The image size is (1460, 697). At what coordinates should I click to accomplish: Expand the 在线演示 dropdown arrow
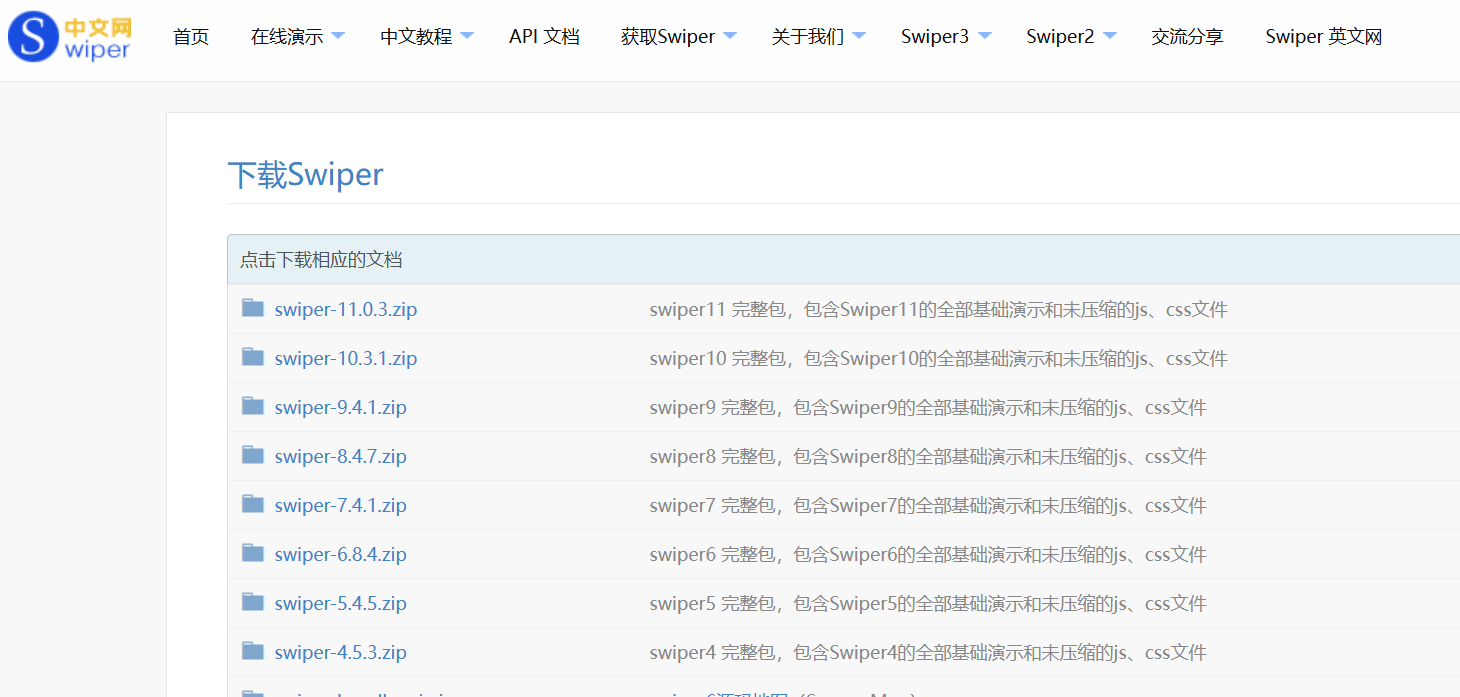[337, 36]
